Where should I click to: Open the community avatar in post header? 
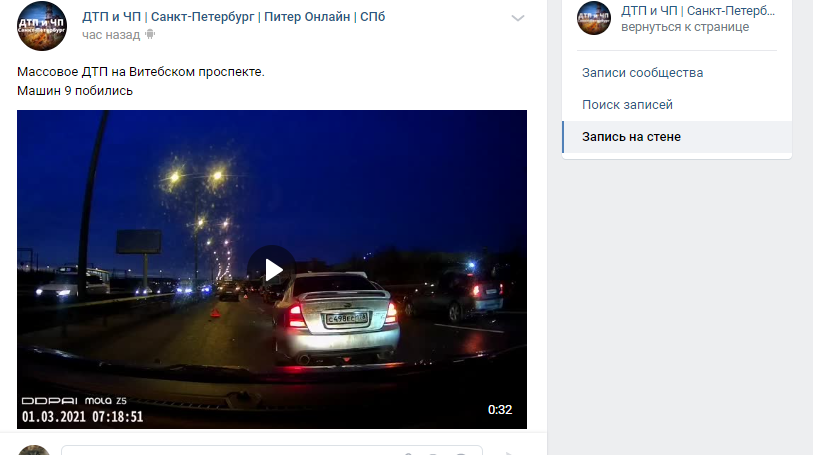point(42,26)
